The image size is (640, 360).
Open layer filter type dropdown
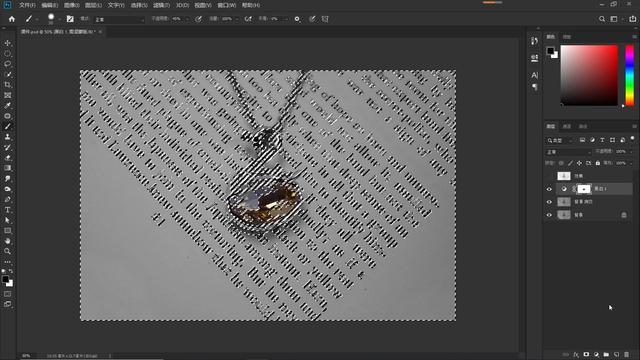(x=560, y=140)
